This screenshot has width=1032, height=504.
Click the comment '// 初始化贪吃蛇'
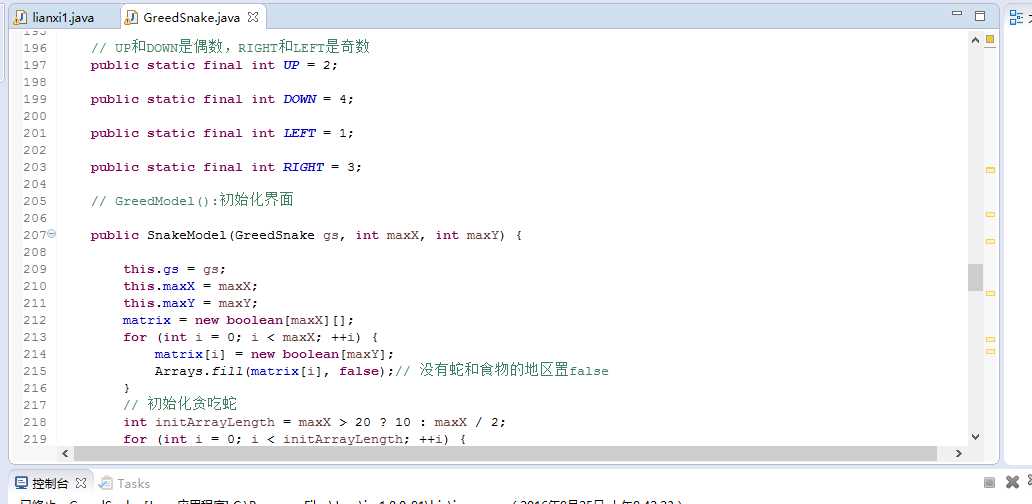(180, 405)
